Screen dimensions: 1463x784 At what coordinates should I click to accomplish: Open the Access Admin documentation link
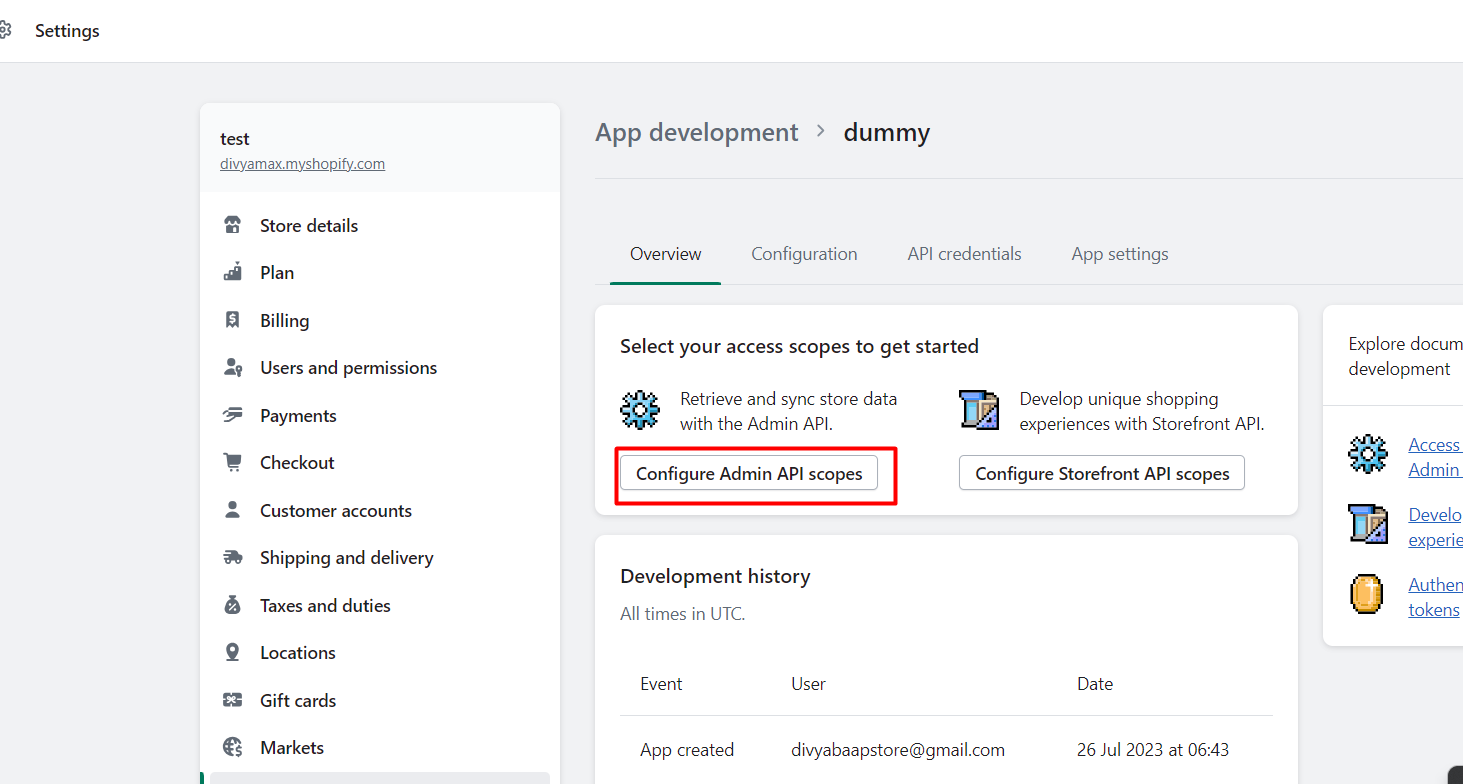click(1435, 457)
